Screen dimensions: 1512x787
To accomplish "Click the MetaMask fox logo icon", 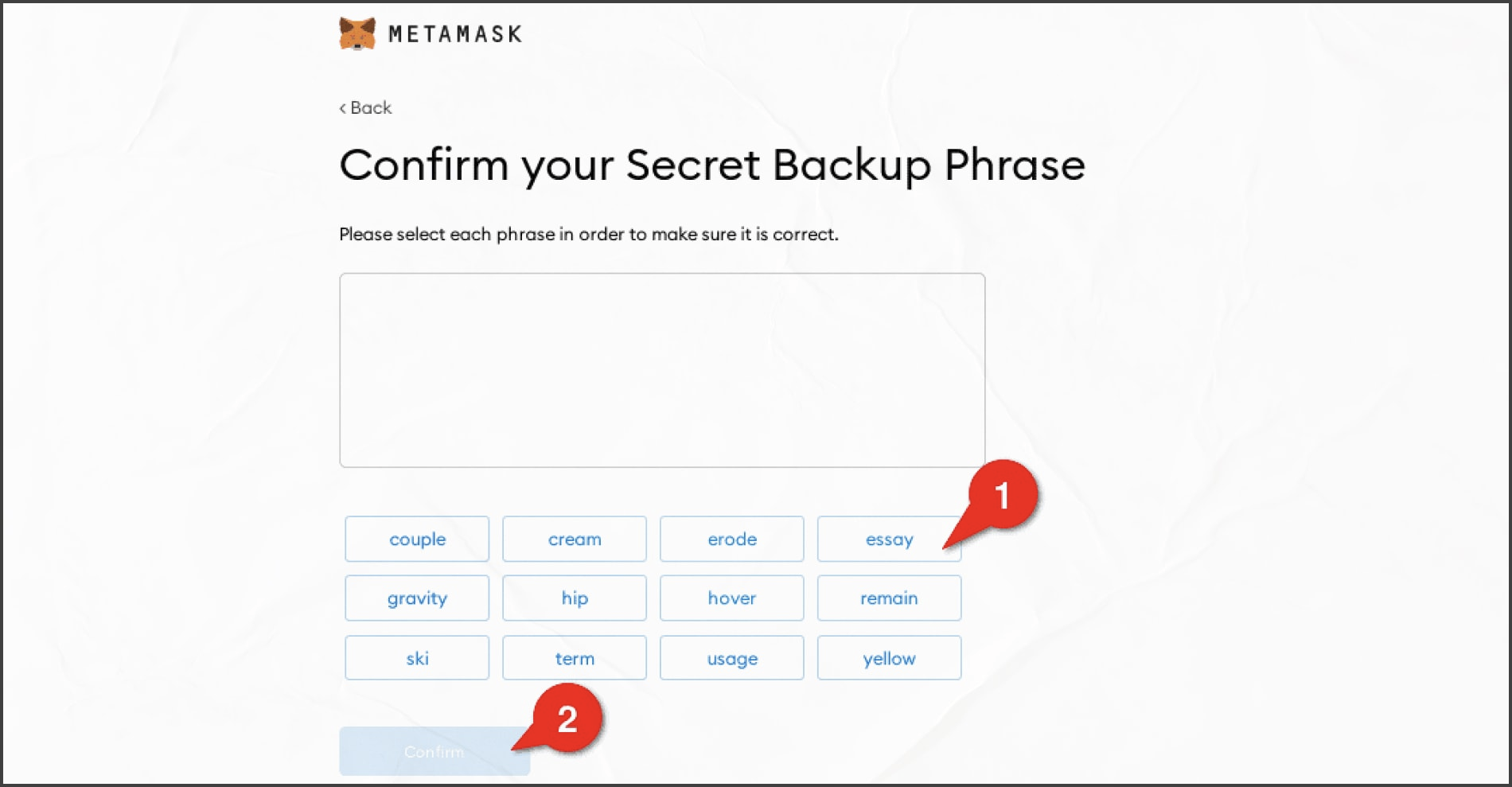I will (x=357, y=34).
